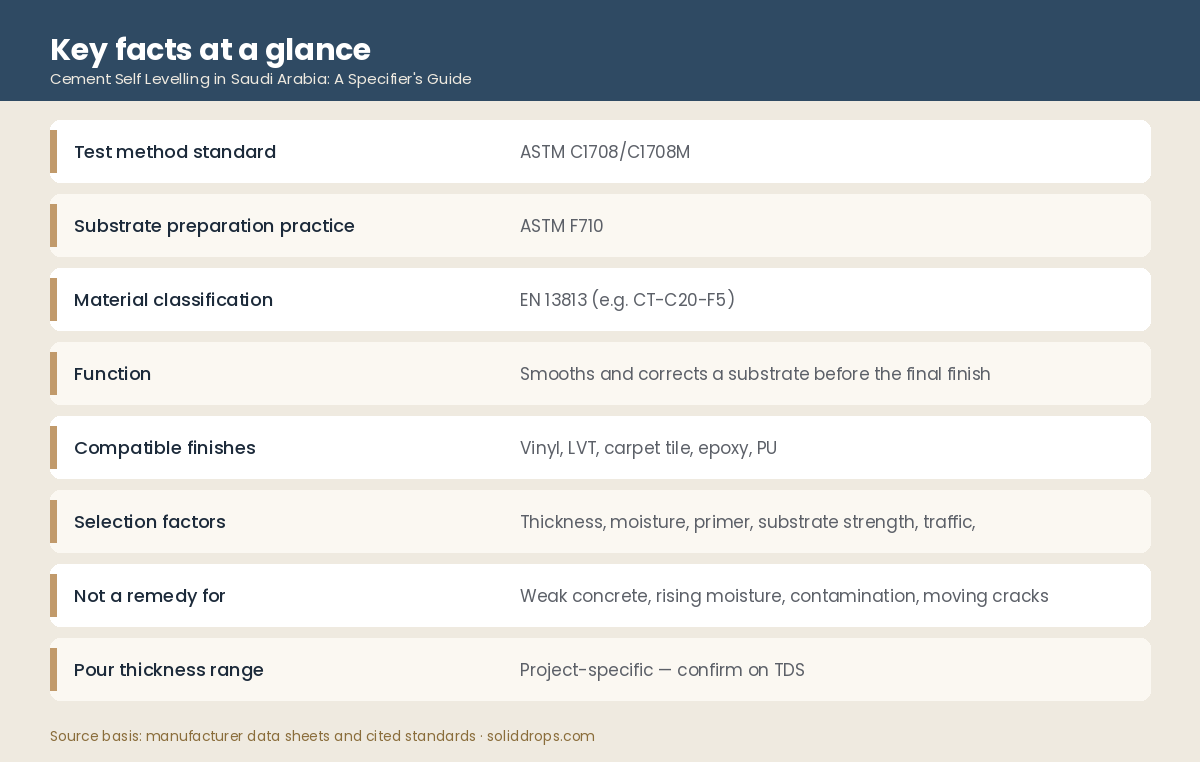Select the ASTM C1708/C1708M value
The height and width of the screenshot is (762, 1200).
[605, 152]
